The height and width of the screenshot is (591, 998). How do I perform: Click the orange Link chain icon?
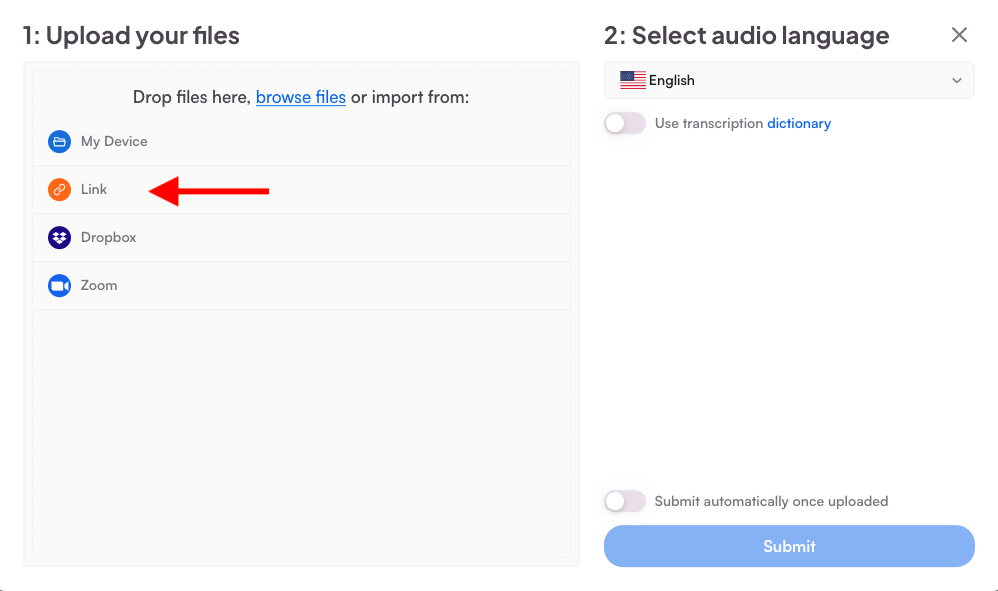click(x=59, y=189)
